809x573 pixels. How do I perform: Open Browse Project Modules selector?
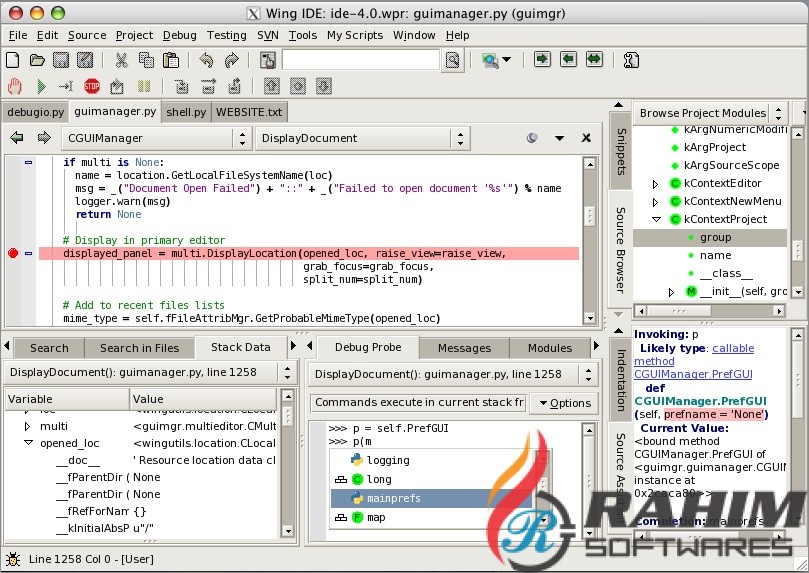click(711, 113)
